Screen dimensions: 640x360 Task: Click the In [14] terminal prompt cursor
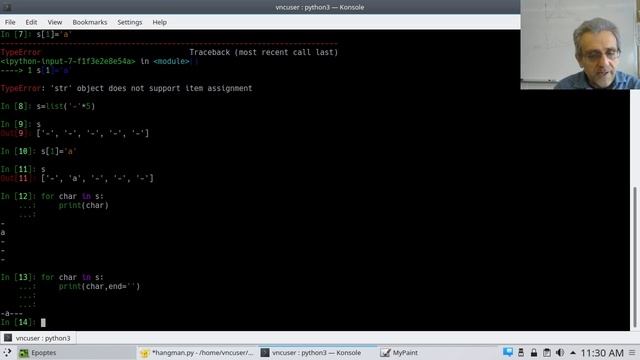tap(43, 322)
